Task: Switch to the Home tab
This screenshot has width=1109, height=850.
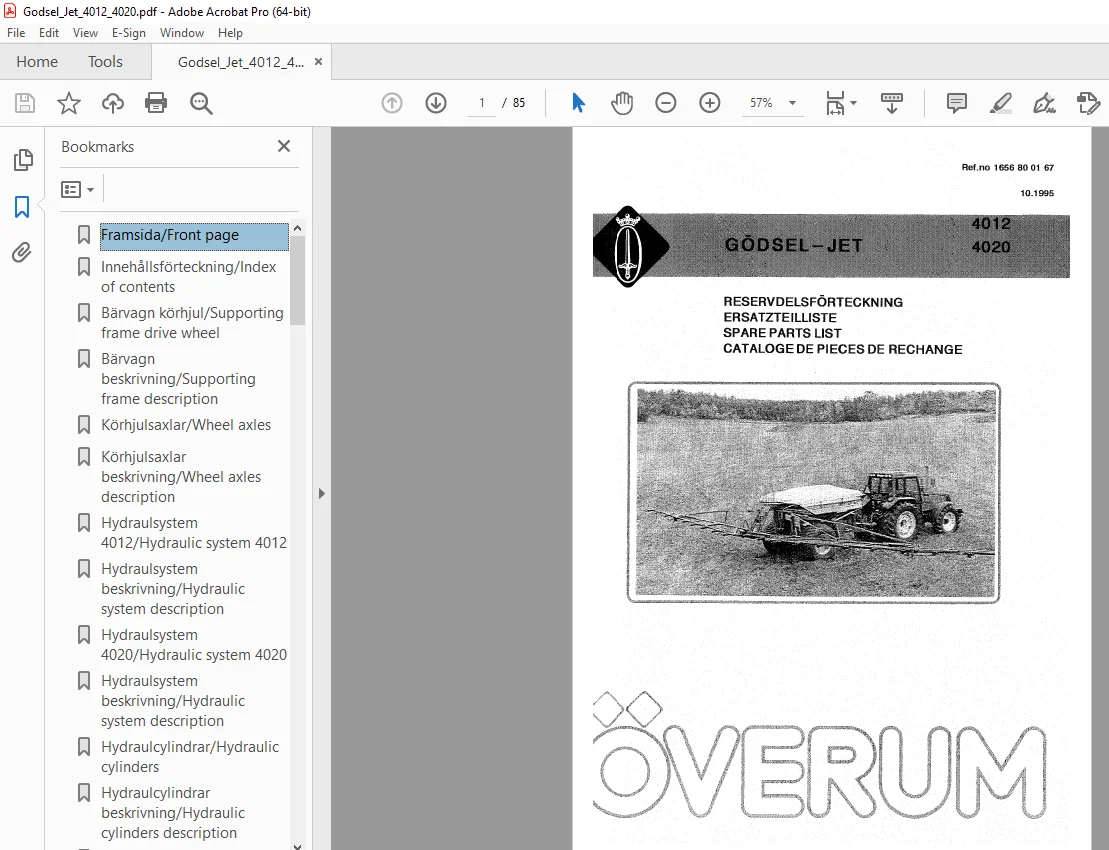Action: click(x=37, y=62)
